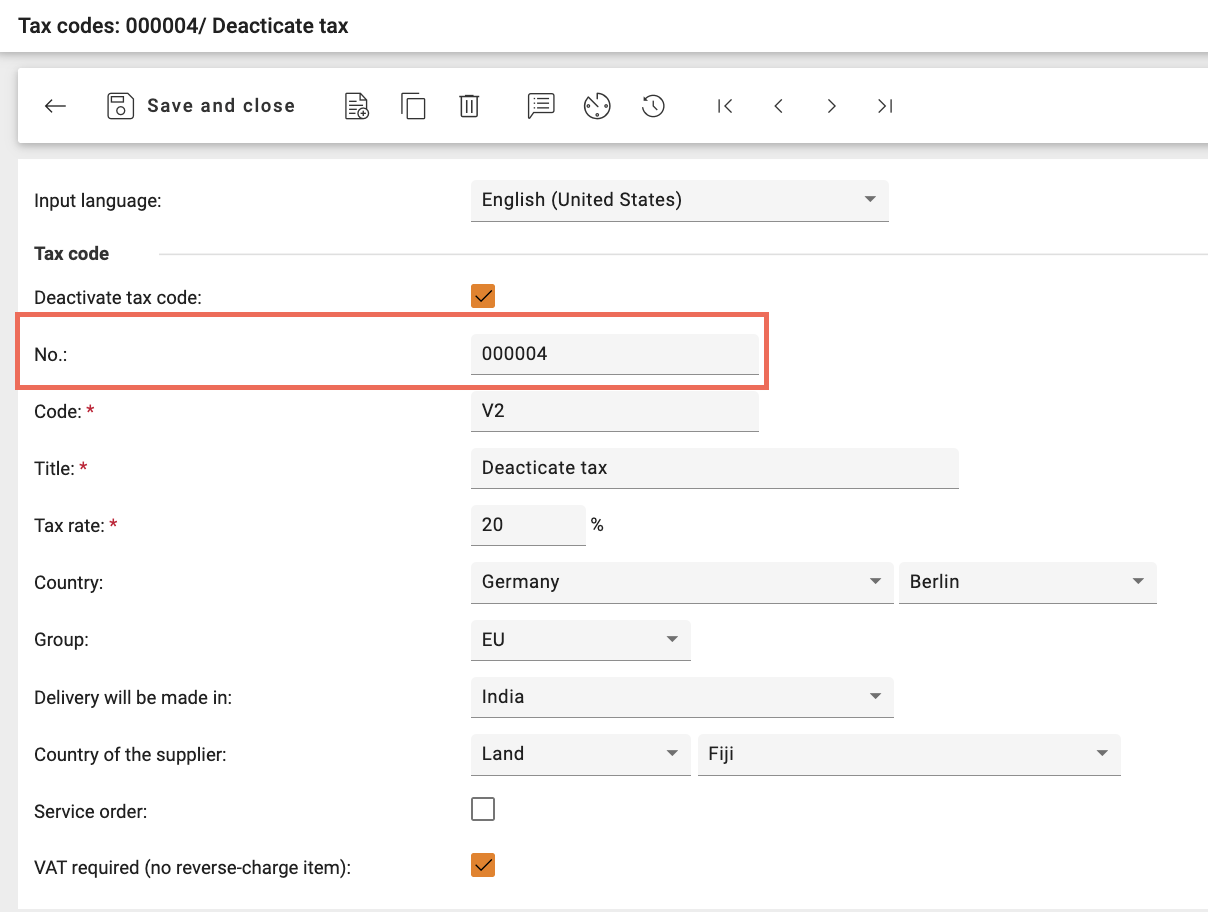
Task: Click the Save and close button
Action: tap(201, 106)
